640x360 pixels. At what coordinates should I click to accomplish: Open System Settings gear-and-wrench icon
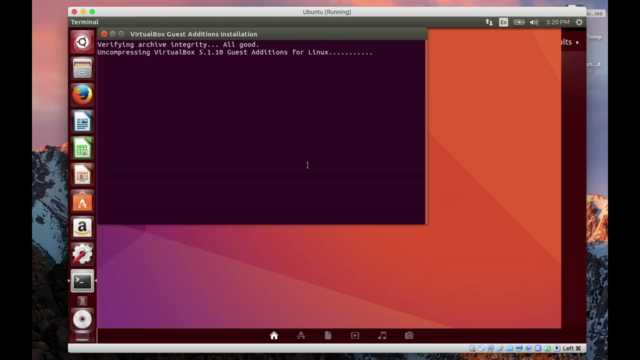(82, 254)
